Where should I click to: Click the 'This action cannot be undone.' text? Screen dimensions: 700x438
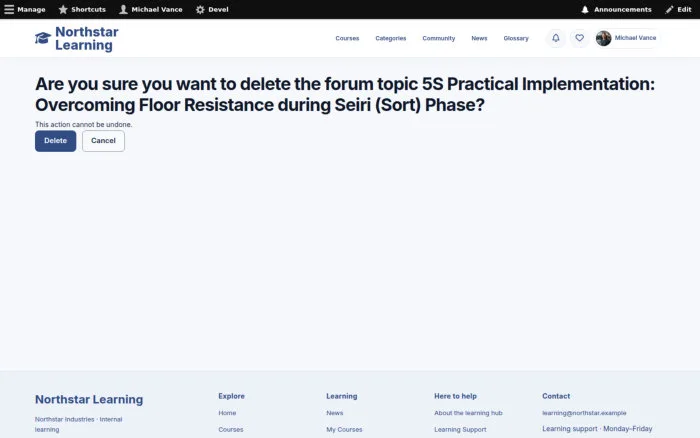(x=83, y=125)
